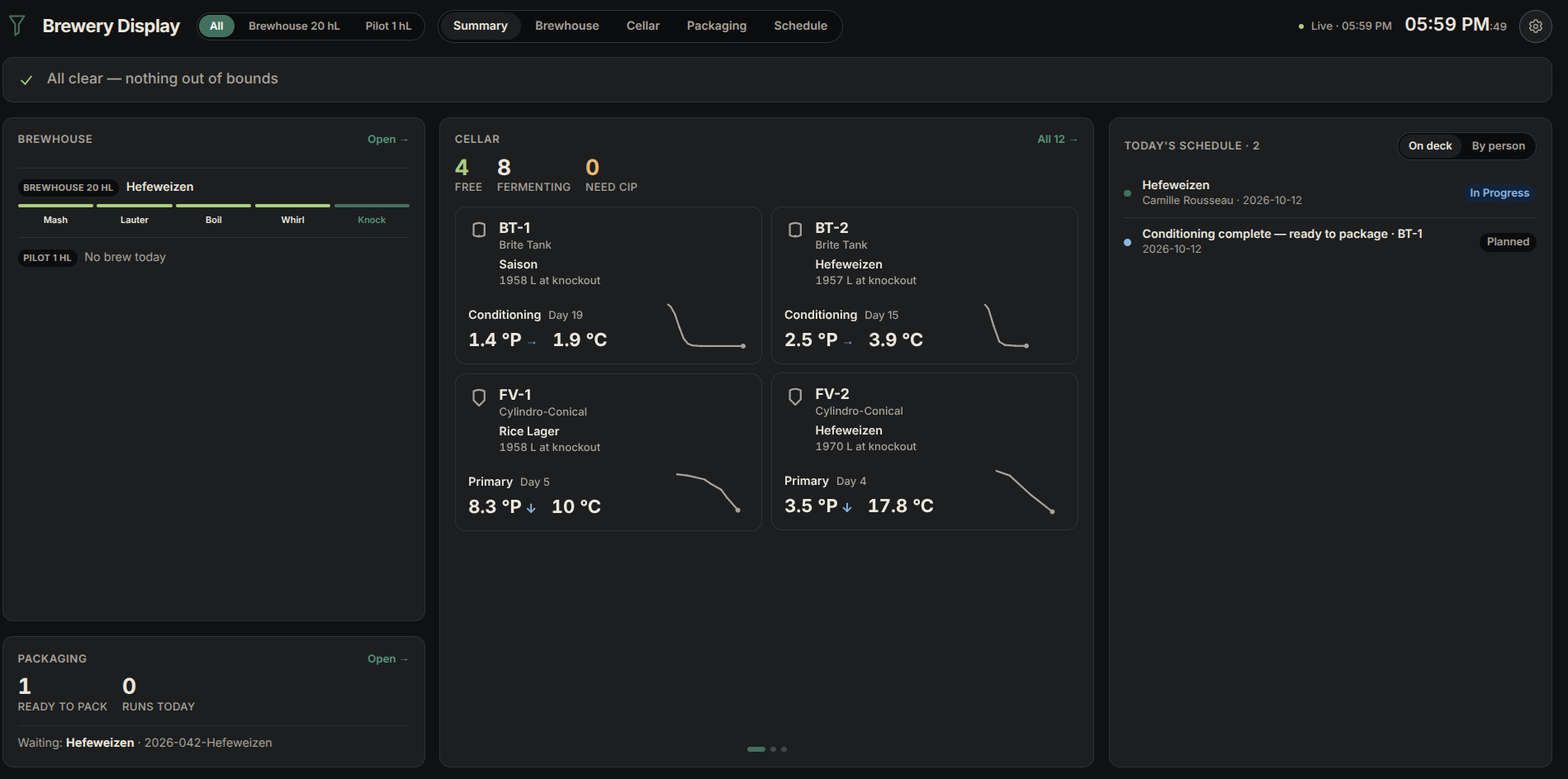The width and height of the screenshot is (1568, 779).
Task: Click the FV-1 cylindro-conical tank icon
Action: click(479, 397)
